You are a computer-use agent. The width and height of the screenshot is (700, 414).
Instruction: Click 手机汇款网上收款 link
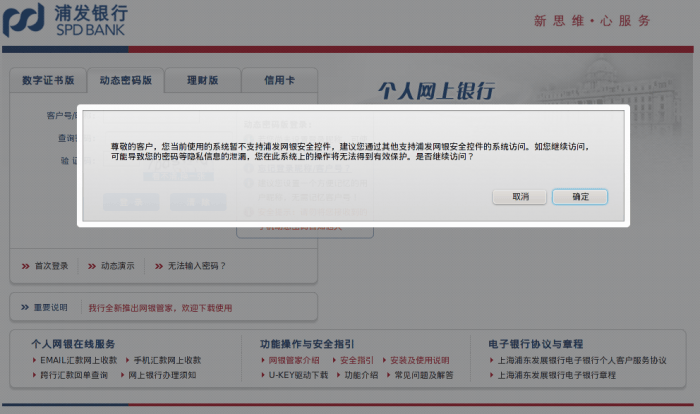(x=167, y=360)
